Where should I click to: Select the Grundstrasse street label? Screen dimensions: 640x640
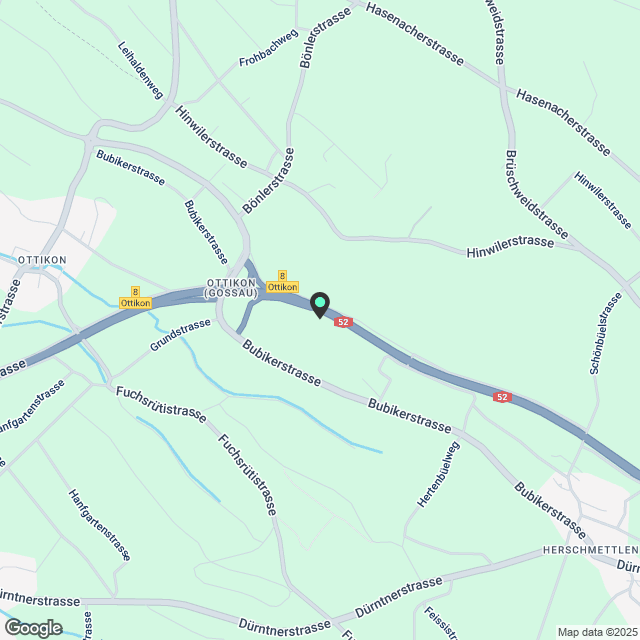(x=180, y=335)
